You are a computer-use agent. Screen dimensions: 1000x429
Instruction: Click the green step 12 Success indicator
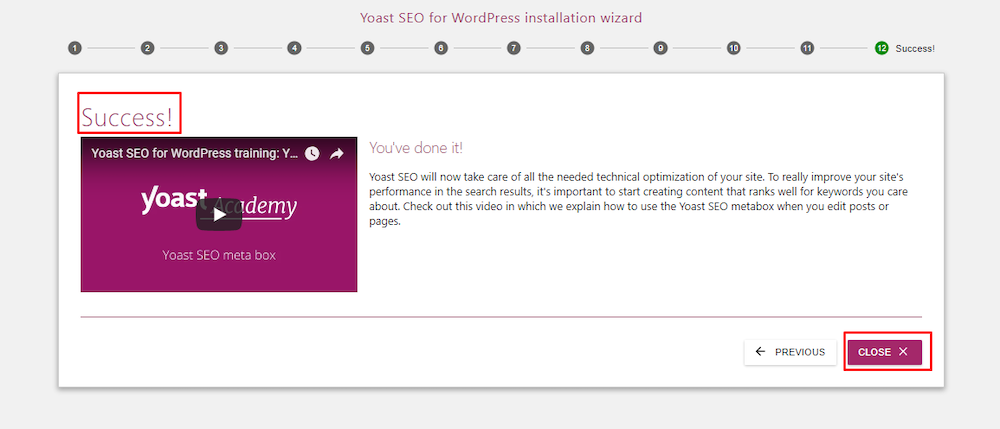(x=881, y=48)
